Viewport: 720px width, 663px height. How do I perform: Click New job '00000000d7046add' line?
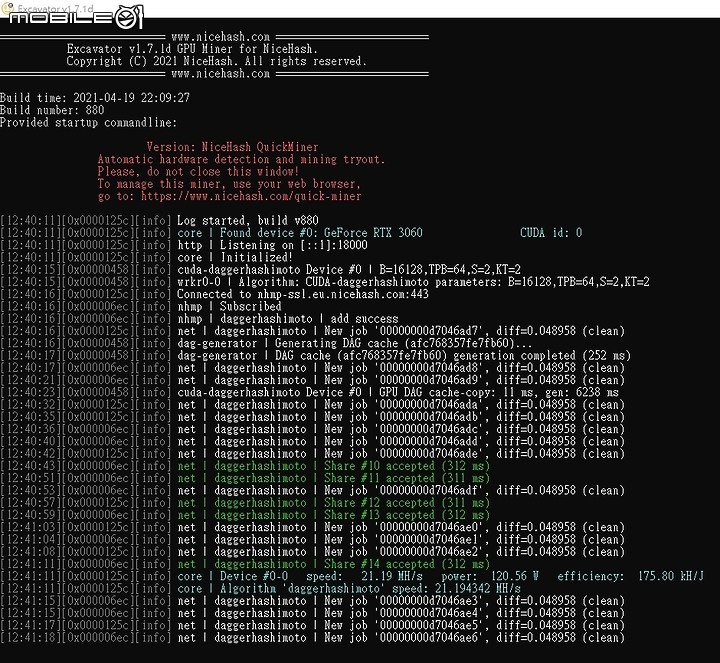click(x=401, y=442)
